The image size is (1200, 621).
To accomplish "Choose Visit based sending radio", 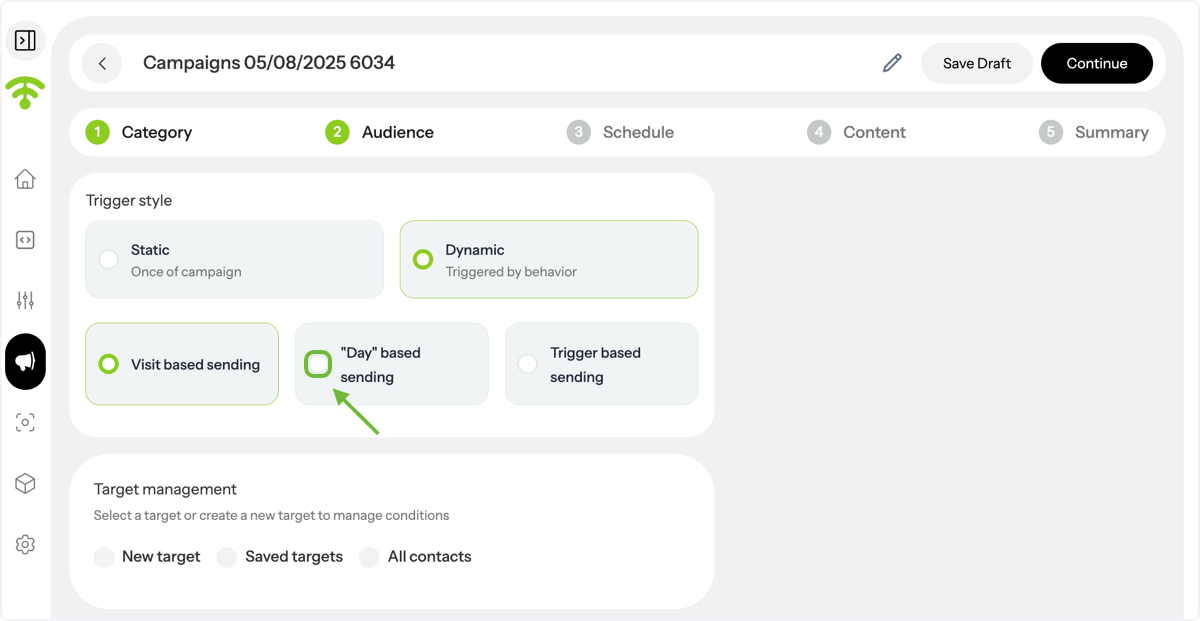I will point(108,364).
